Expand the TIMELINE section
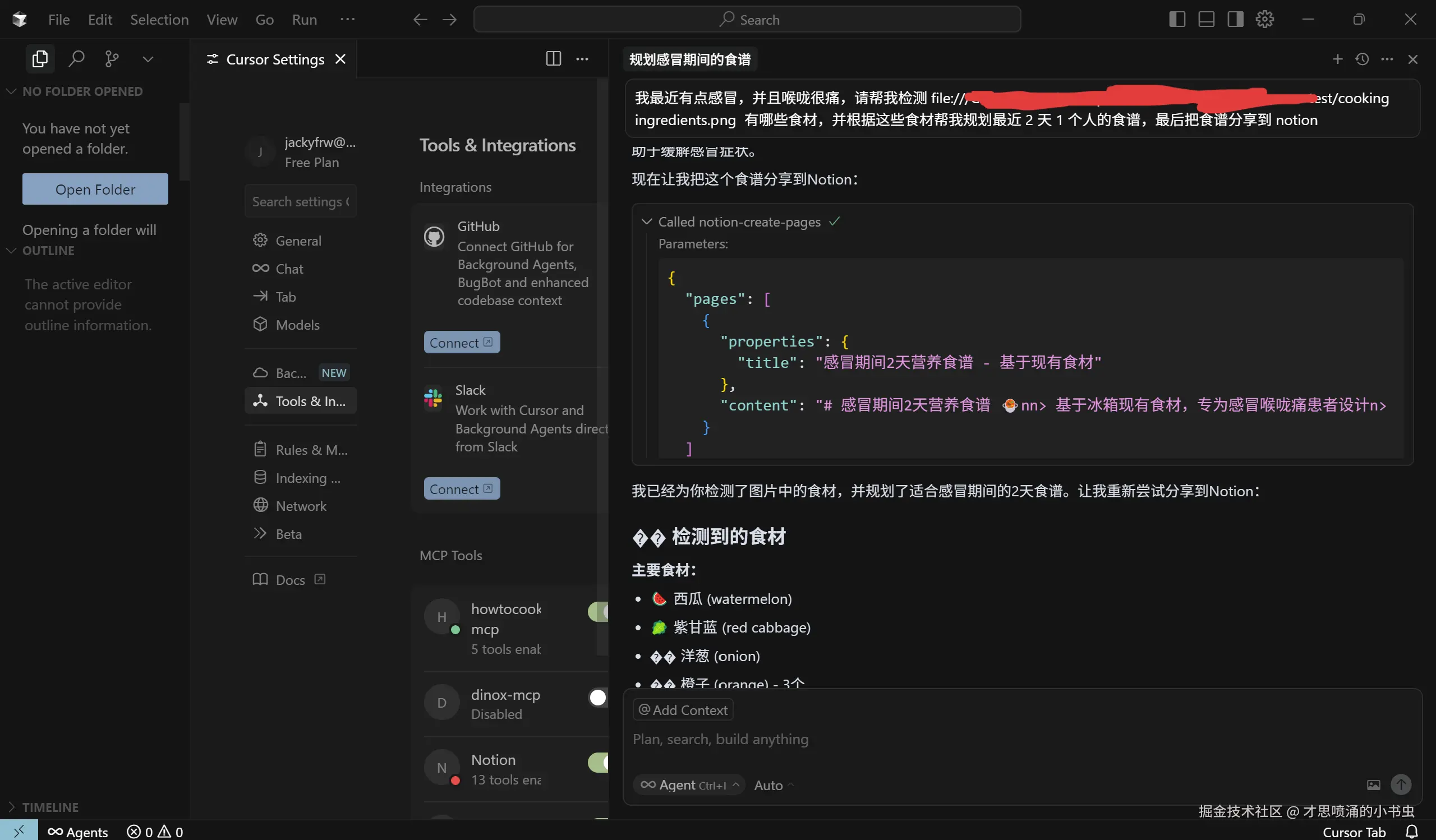 (50, 807)
